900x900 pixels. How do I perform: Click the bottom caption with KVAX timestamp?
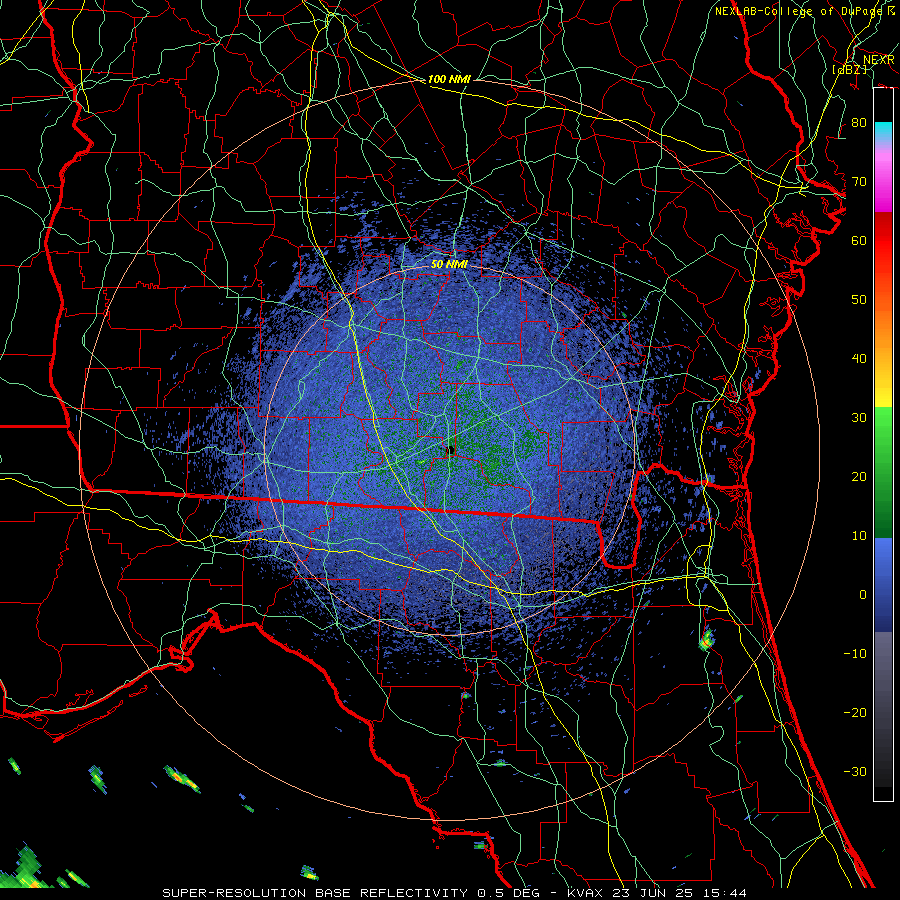[455, 893]
